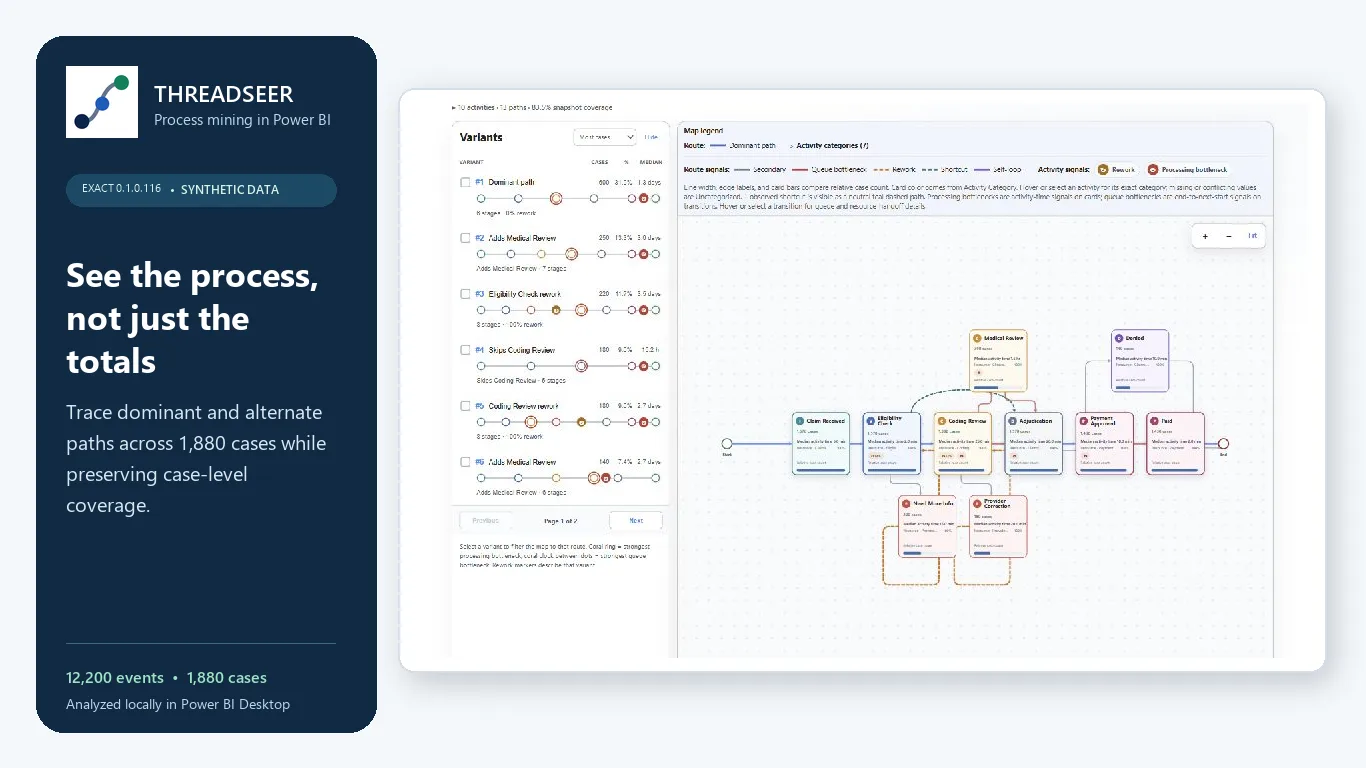
Task: Click the red bottleneck marker in #1 Dominant path
Action: coord(643,199)
